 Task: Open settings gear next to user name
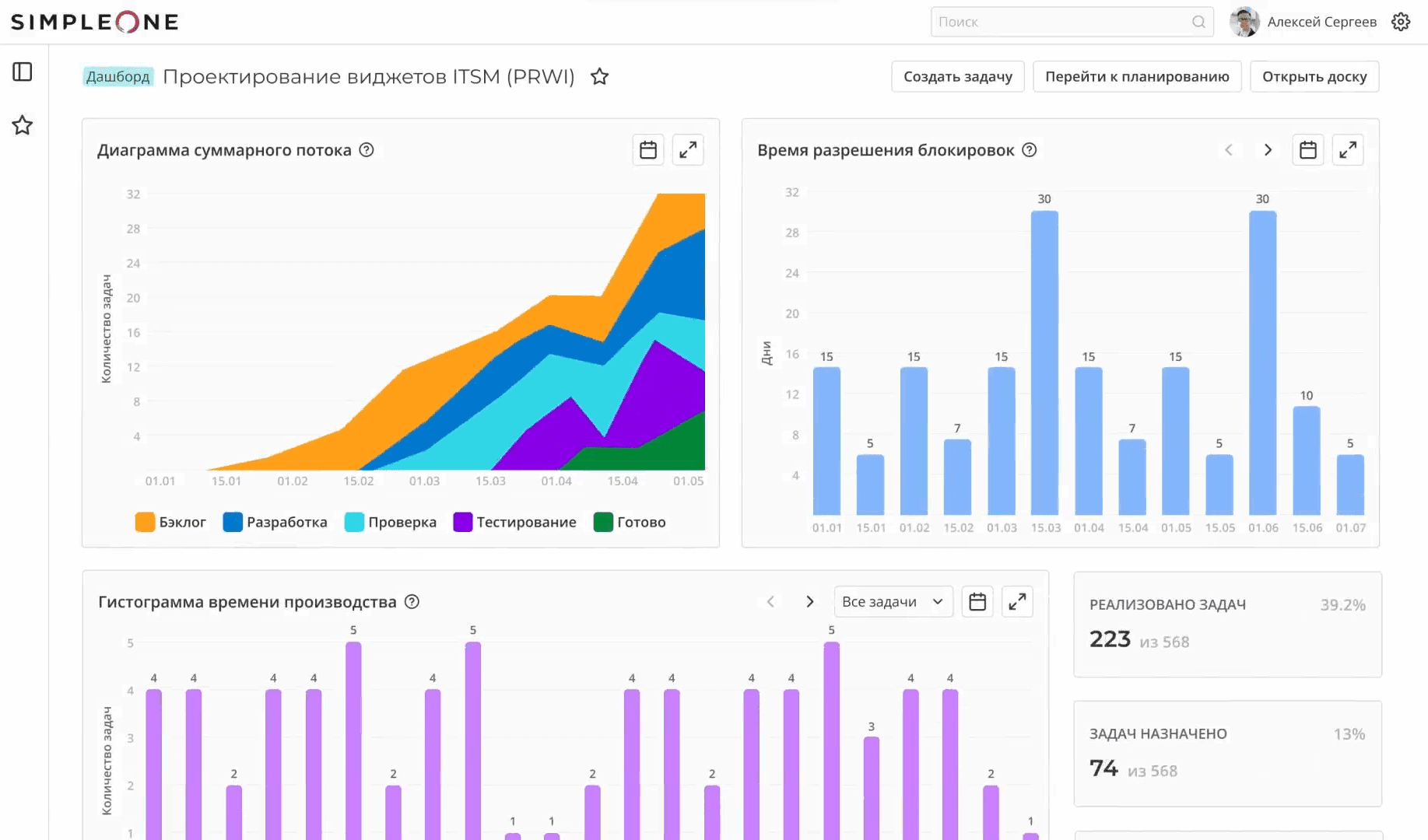click(1401, 22)
